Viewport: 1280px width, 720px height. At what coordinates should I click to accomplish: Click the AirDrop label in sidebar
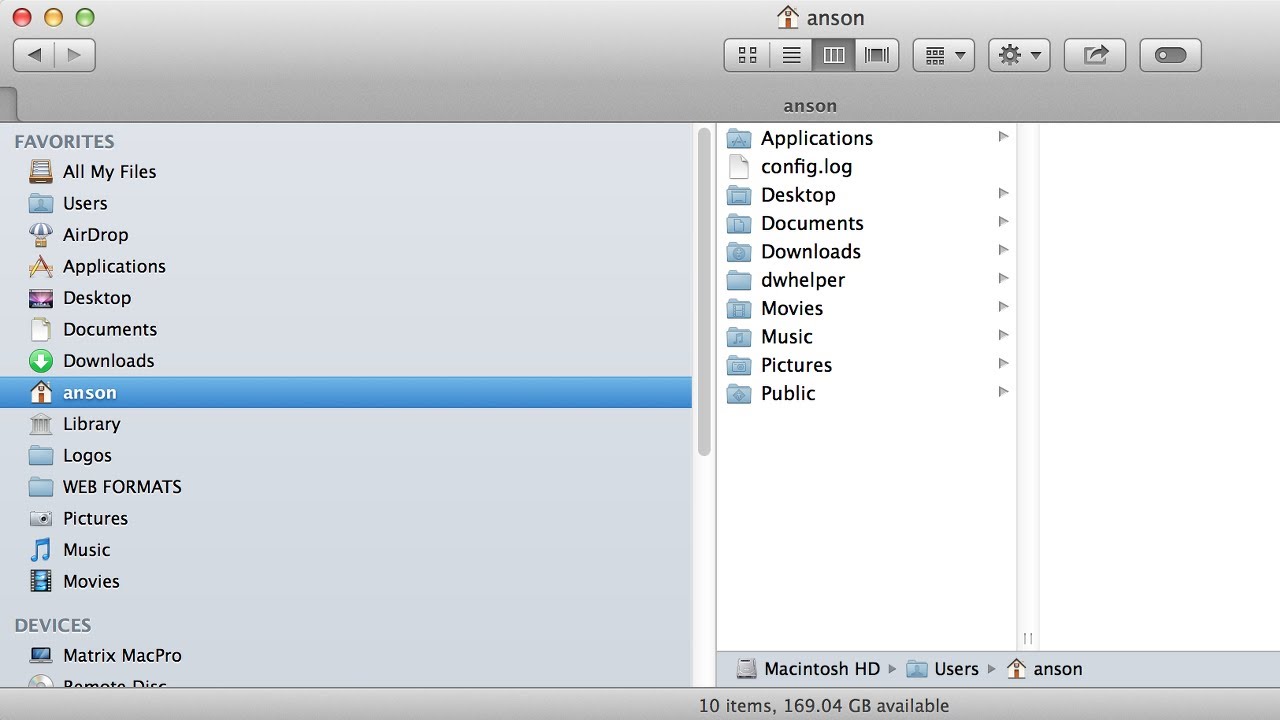pyautogui.click(x=96, y=235)
